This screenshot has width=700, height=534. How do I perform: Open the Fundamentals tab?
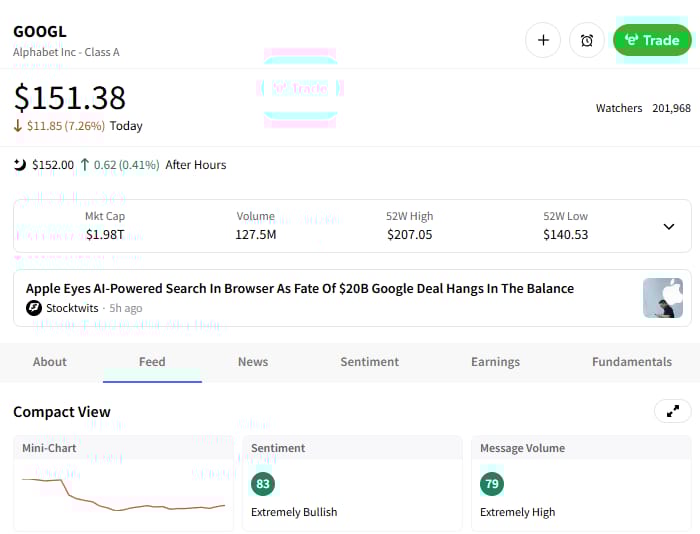pos(631,362)
